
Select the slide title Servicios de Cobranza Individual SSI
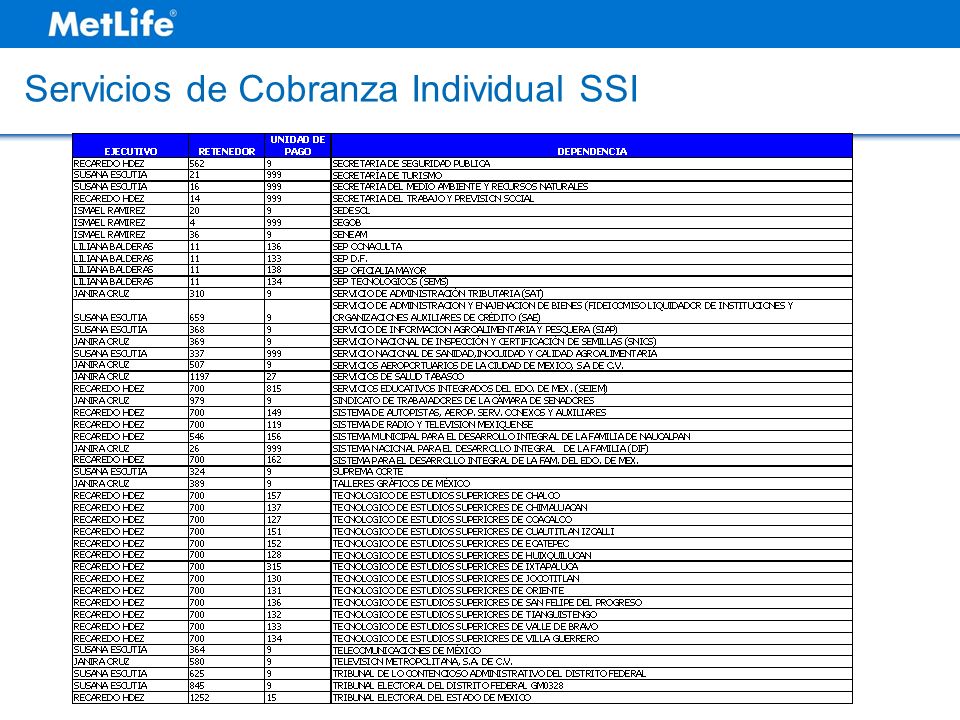331,88
